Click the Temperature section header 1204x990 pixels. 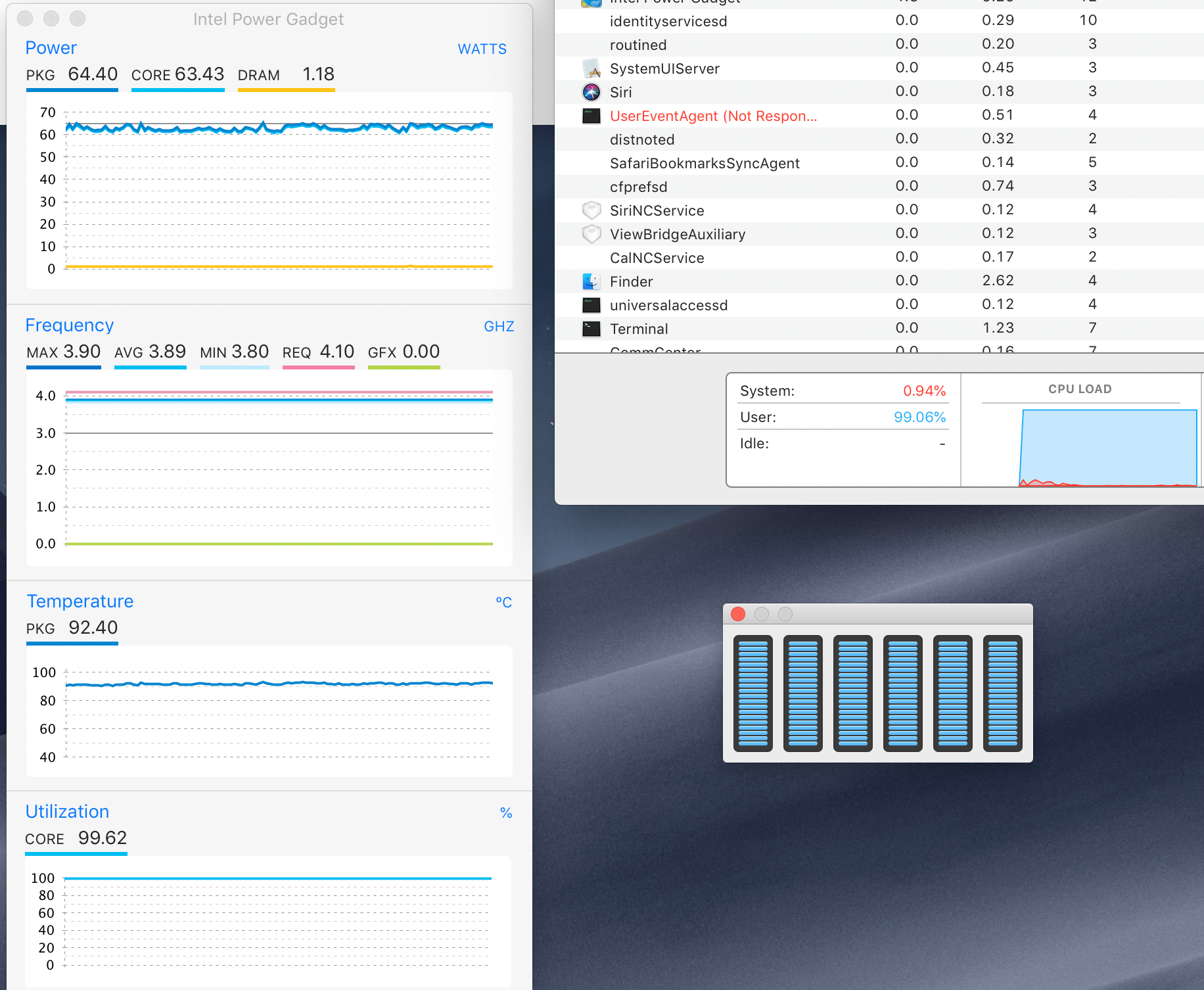pos(80,601)
